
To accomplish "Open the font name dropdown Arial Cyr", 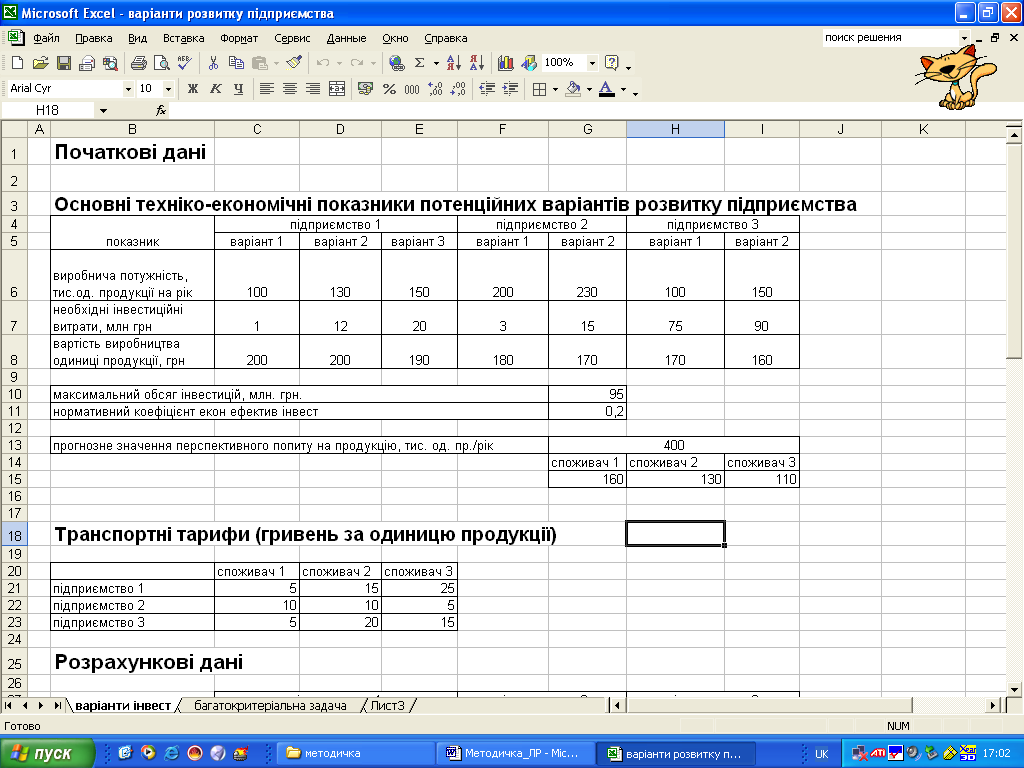I will tap(128, 89).
